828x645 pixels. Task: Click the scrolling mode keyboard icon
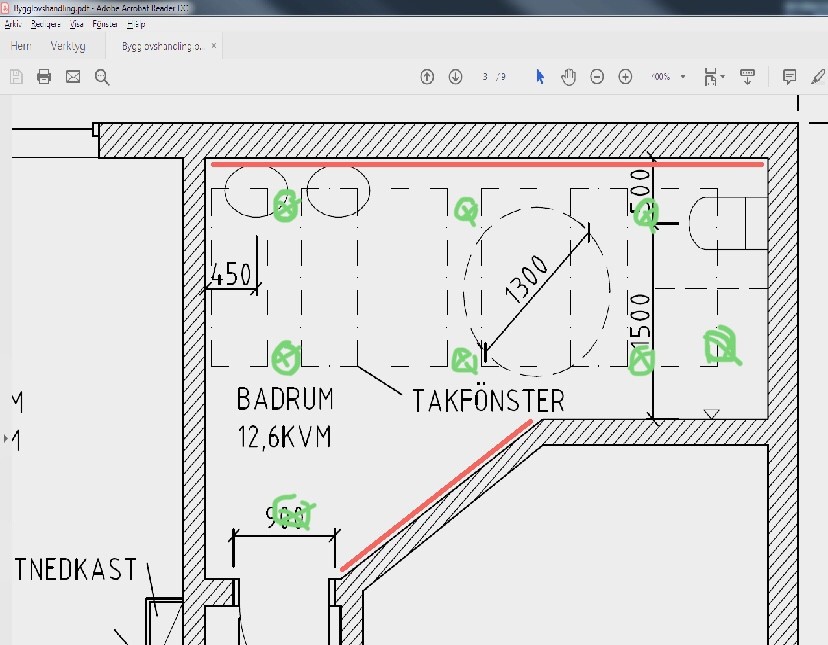[x=747, y=77]
